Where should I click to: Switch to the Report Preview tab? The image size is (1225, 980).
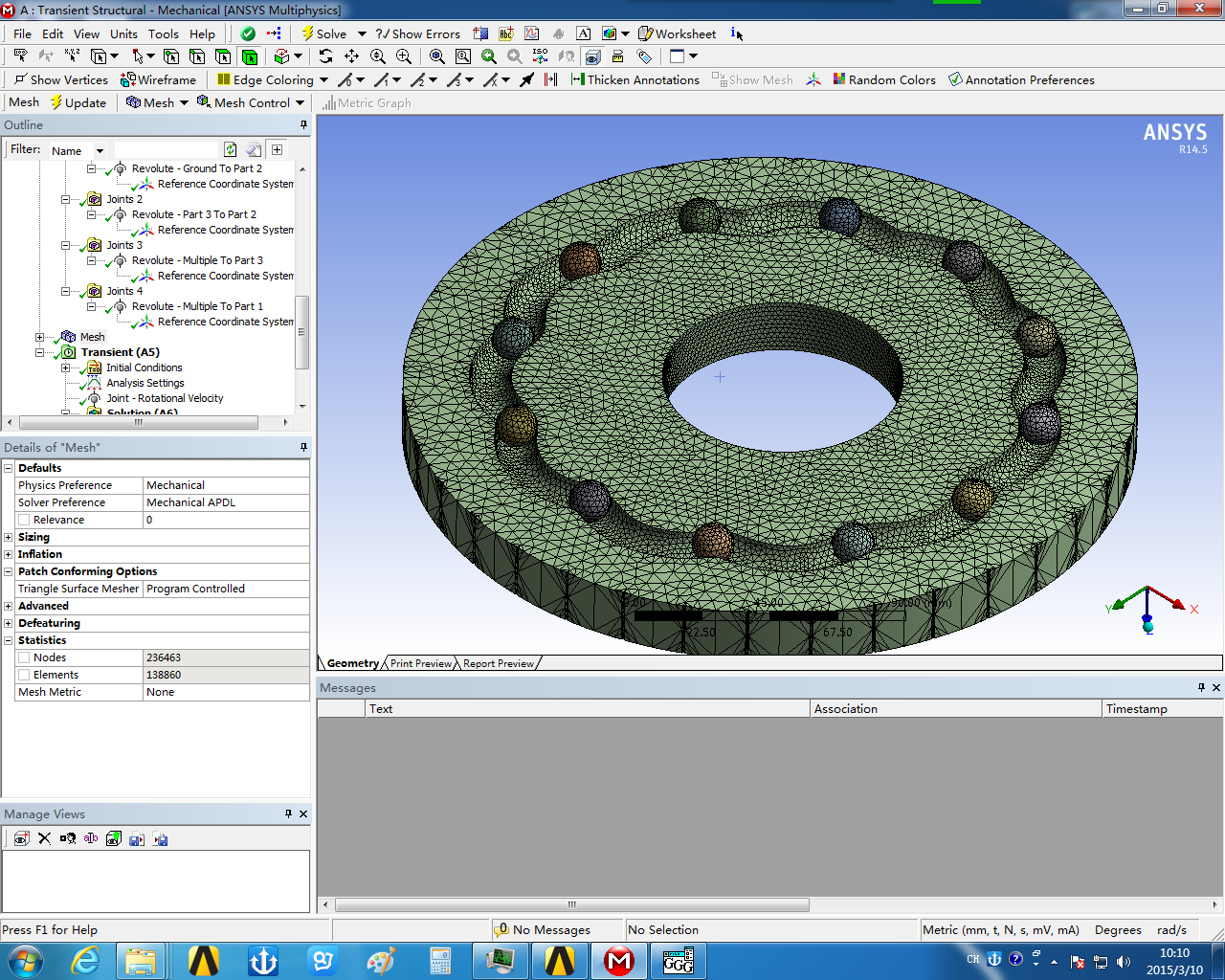[x=499, y=663]
